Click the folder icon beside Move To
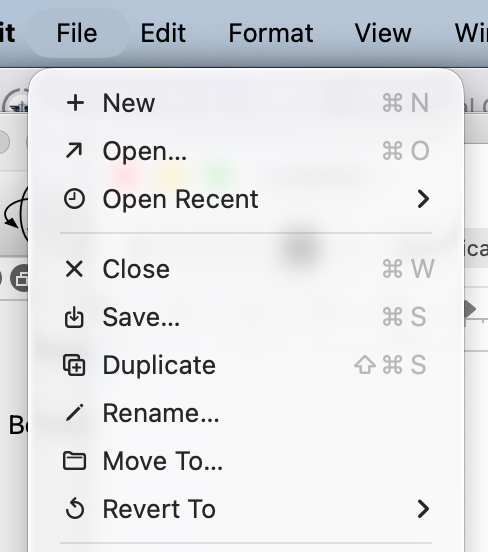The image size is (488, 552). pyautogui.click(x=74, y=461)
